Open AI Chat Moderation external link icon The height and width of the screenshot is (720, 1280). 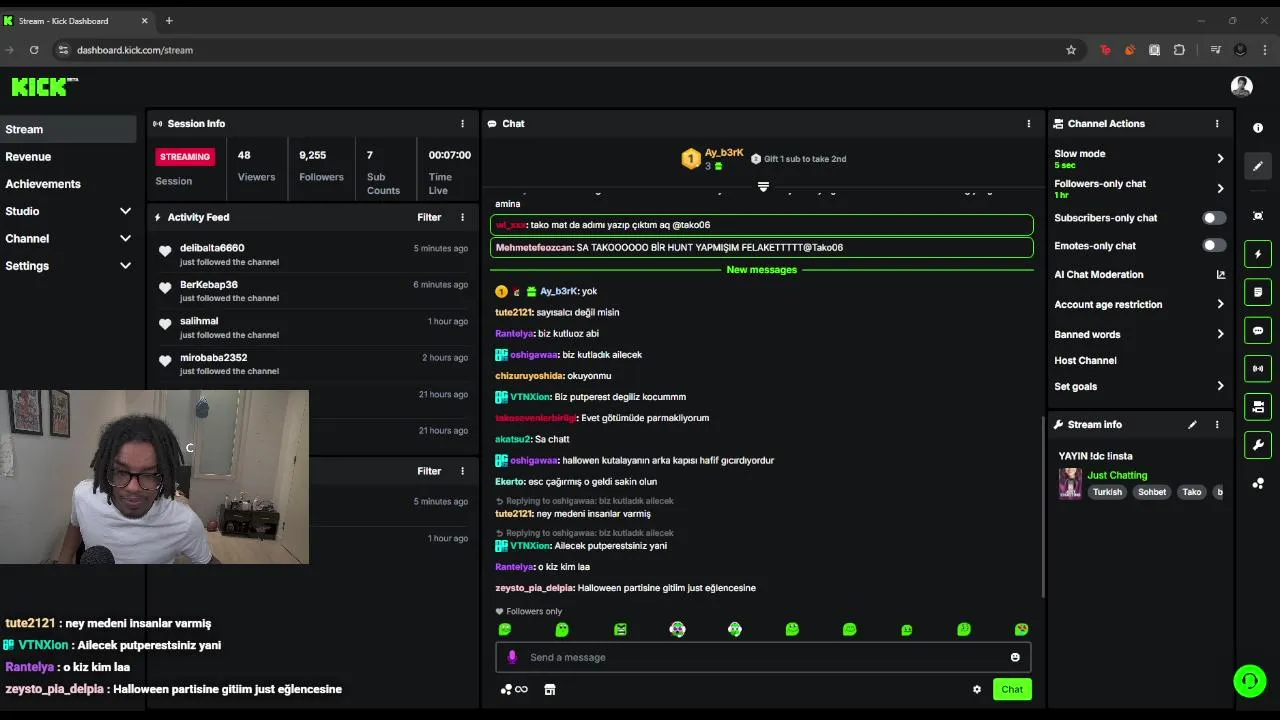1220,275
